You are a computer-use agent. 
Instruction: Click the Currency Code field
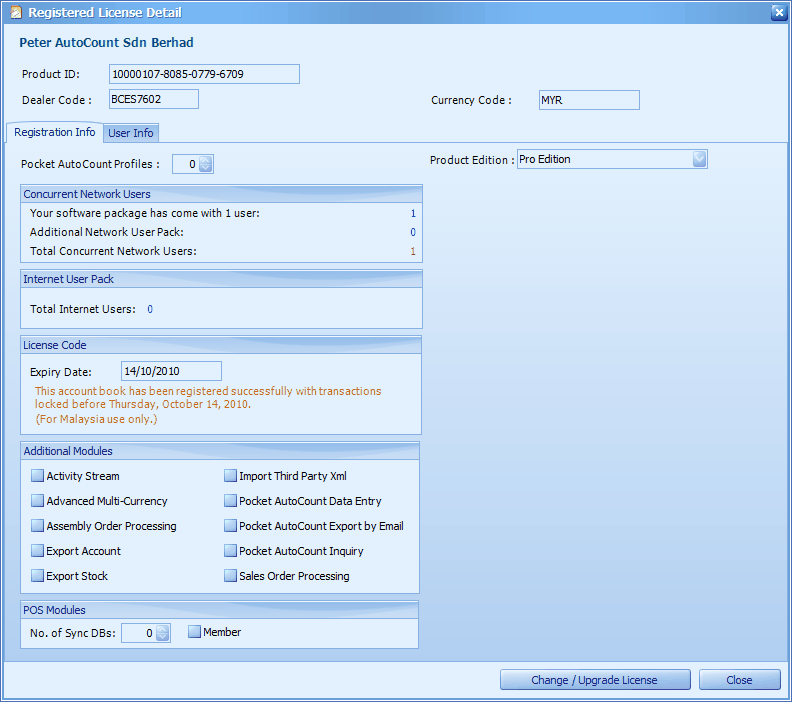click(x=589, y=100)
